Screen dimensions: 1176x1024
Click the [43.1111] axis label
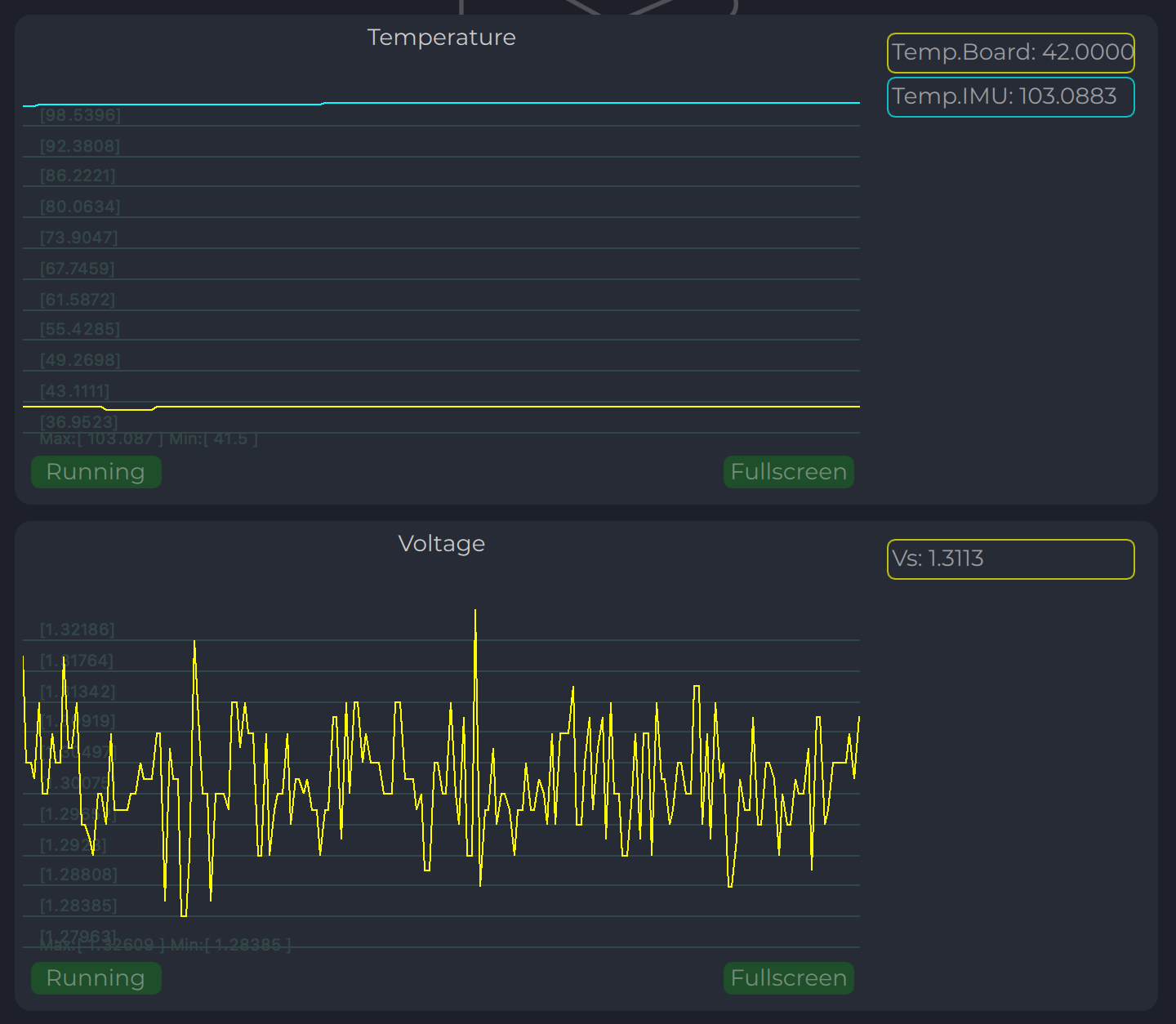click(x=74, y=391)
